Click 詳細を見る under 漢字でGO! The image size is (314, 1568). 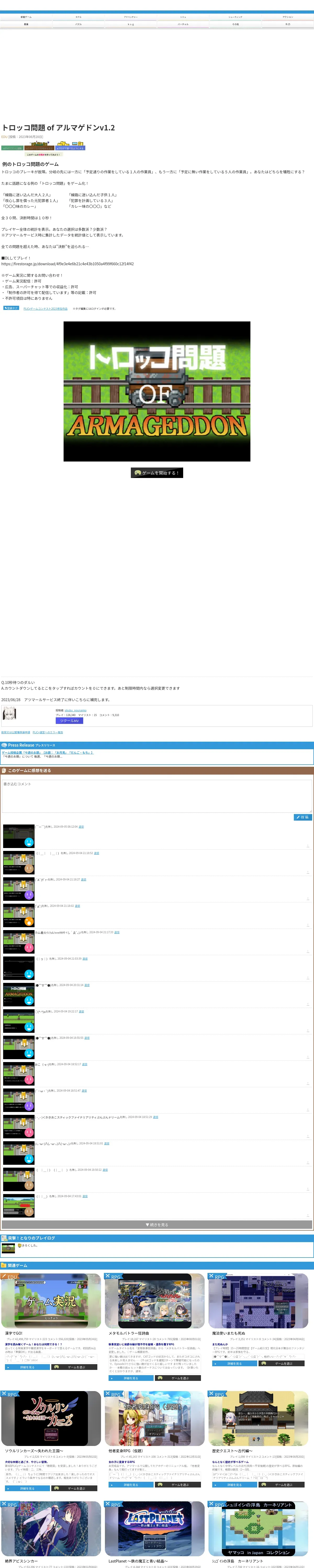click(27, 1367)
